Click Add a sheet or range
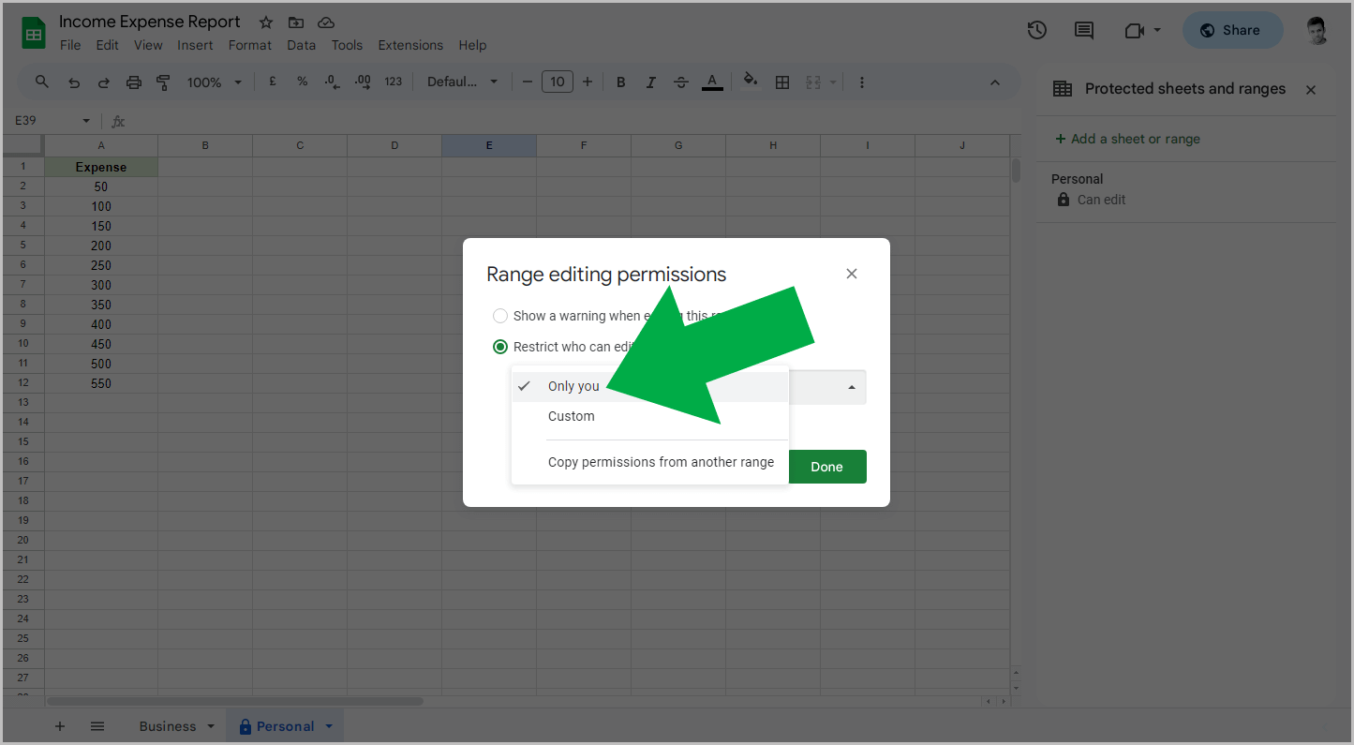This screenshot has width=1354, height=745. point(1128,139)
